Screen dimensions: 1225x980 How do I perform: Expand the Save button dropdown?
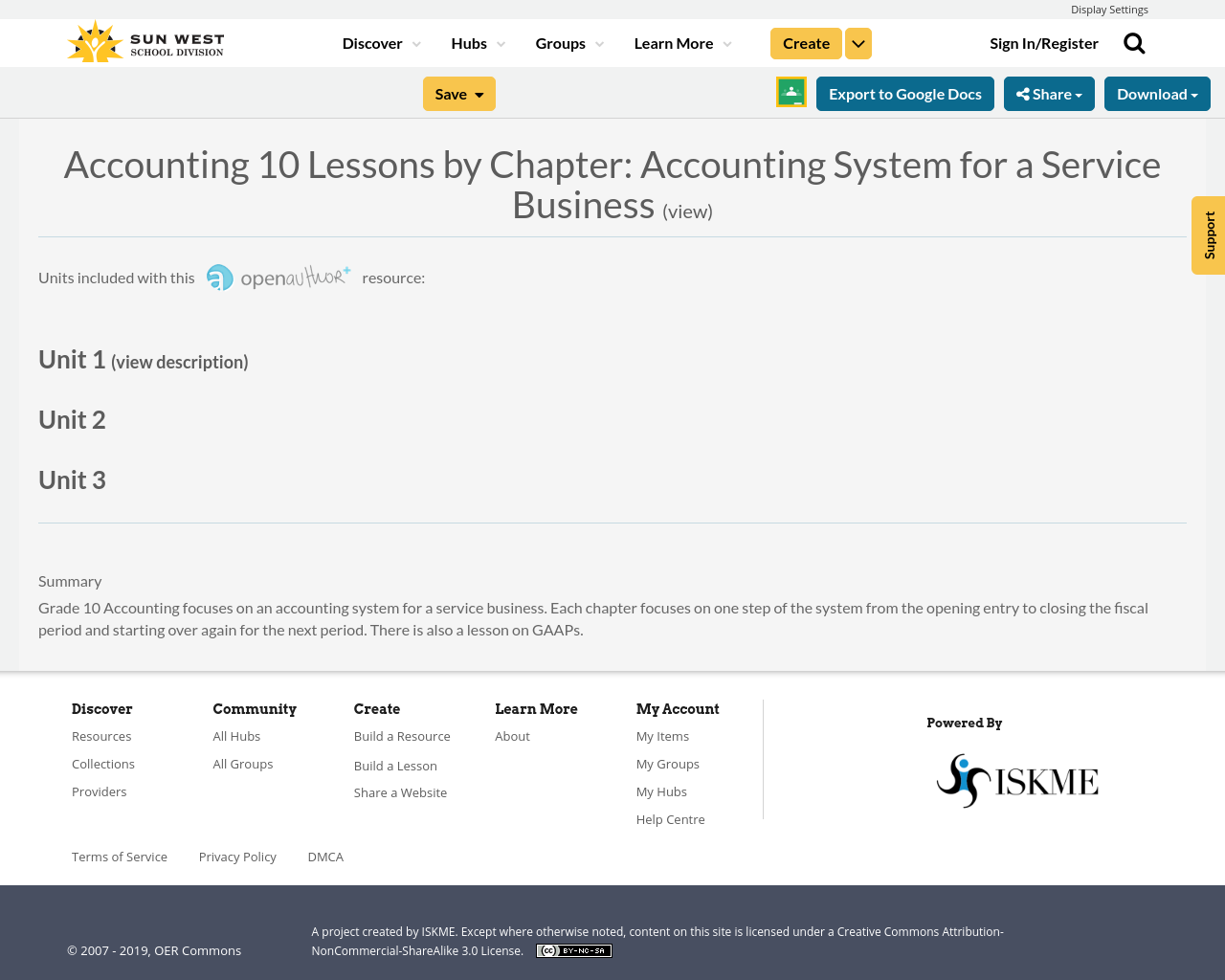tap(481, 93)
